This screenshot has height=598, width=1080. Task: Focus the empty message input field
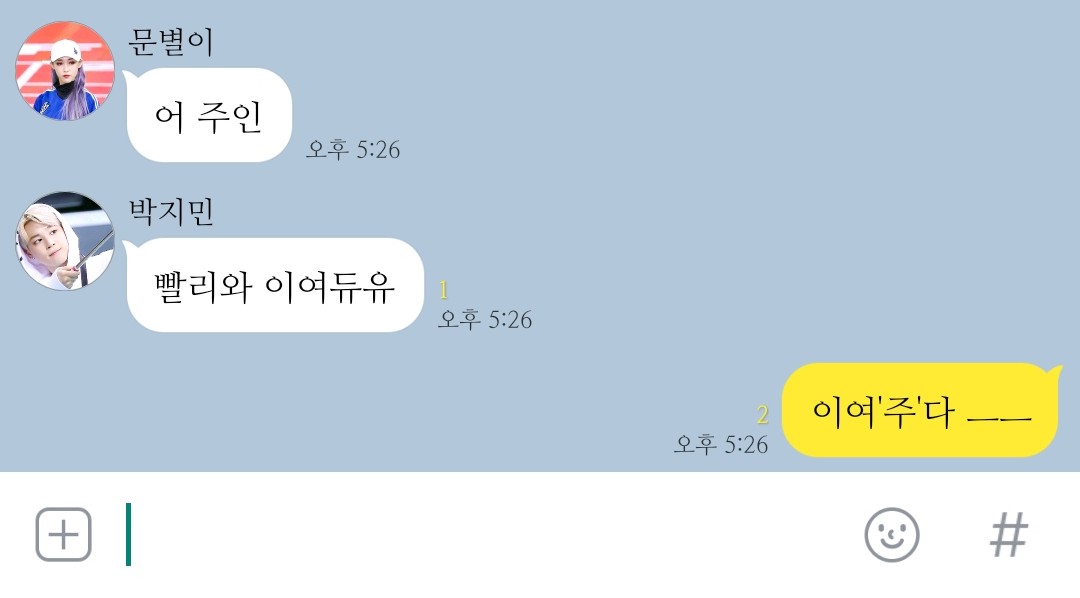(482, 535)
